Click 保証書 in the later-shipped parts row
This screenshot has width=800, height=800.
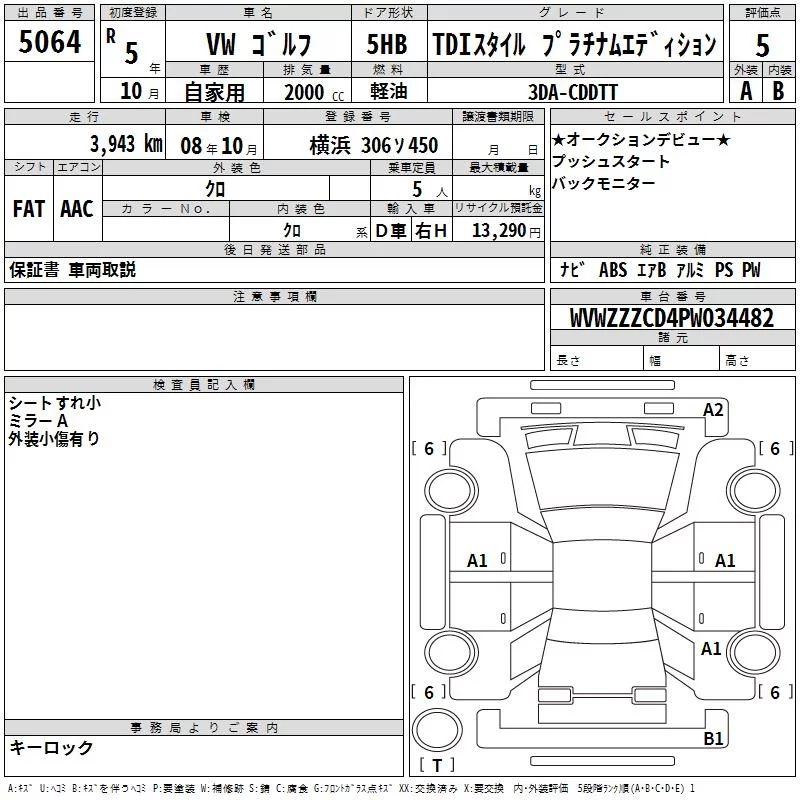[x=34, y=269]
